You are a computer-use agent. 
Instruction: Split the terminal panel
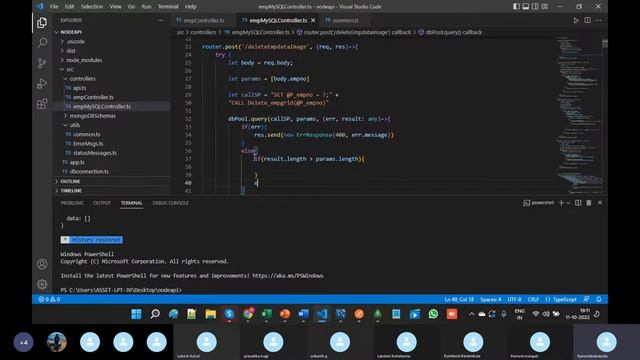click(578, 203)
